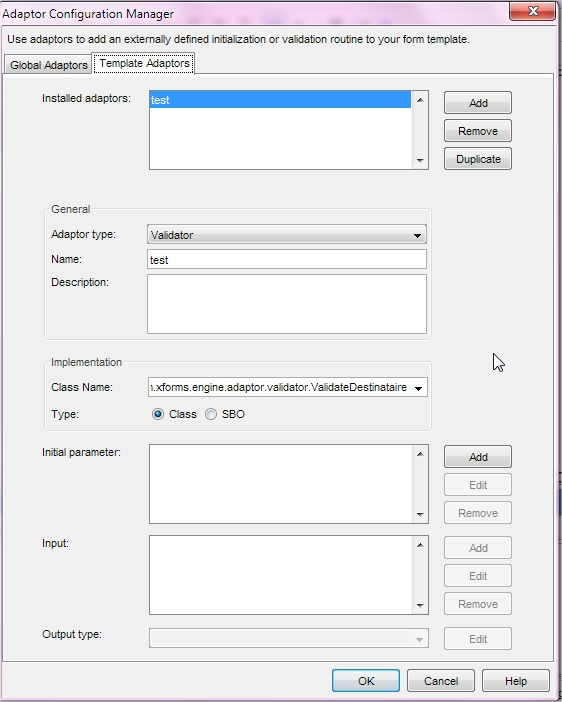Image resolution: width=562 pixels, height=702 pixels.
Task: Click Add next to Input list
Action: coord(478,548)
